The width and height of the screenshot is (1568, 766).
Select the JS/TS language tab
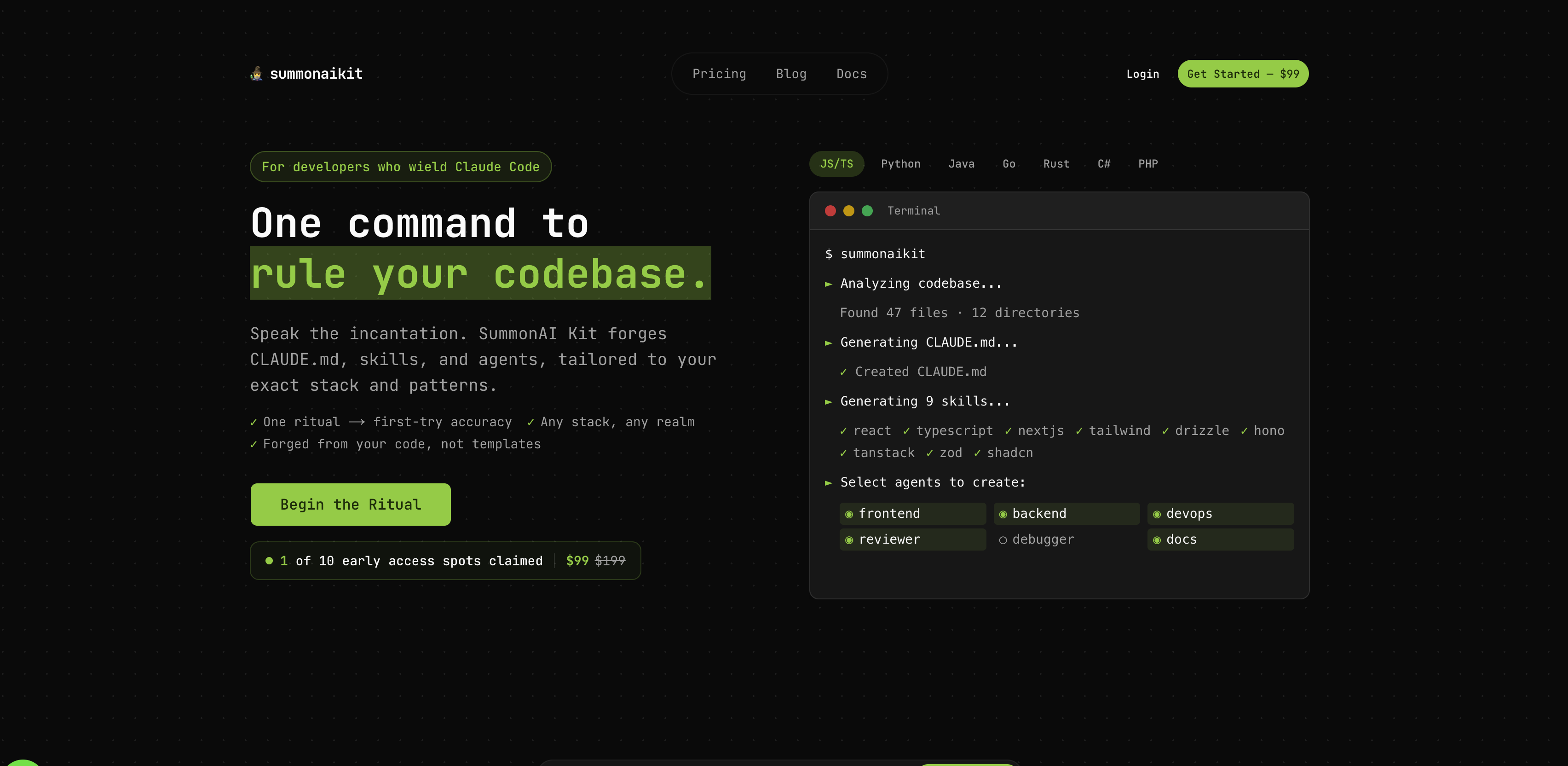pyautogui.click(x=836, y=164)
